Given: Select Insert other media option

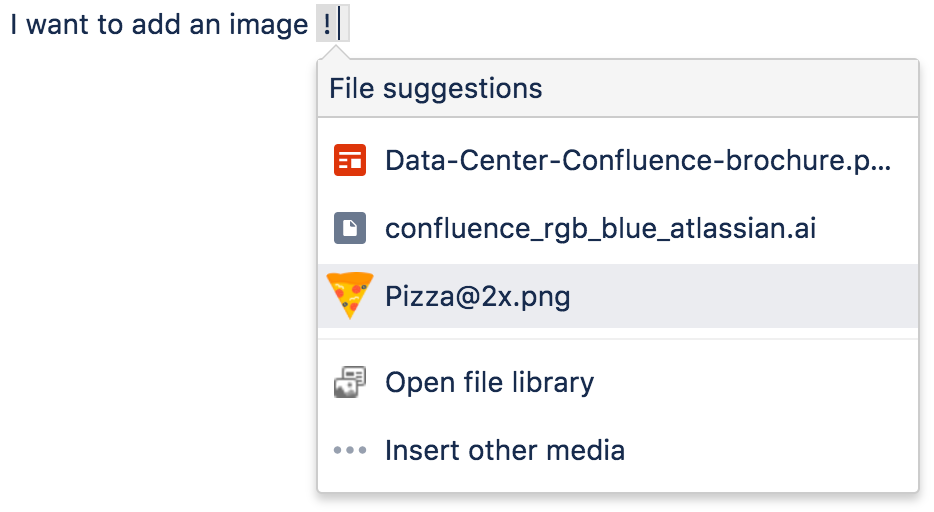Looking at the screenshot, I should coord(618,450).
